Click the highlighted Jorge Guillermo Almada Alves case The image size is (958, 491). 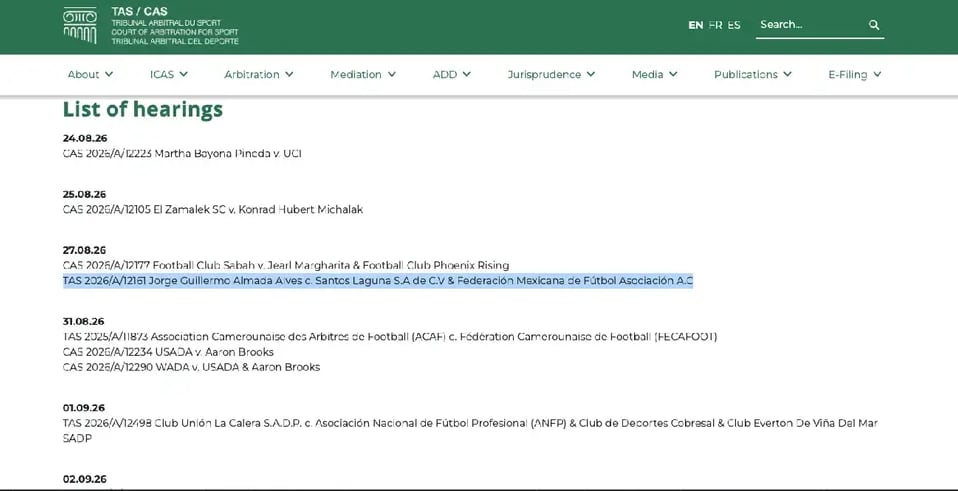[378, 281]
